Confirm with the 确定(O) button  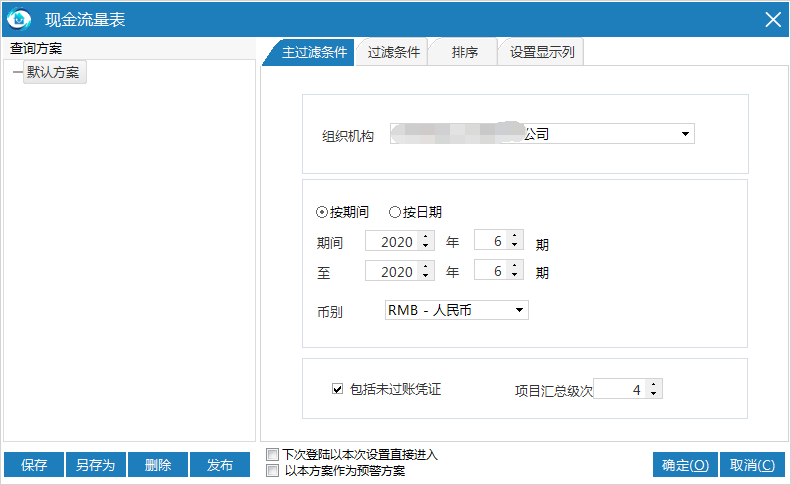pos(685,464)
